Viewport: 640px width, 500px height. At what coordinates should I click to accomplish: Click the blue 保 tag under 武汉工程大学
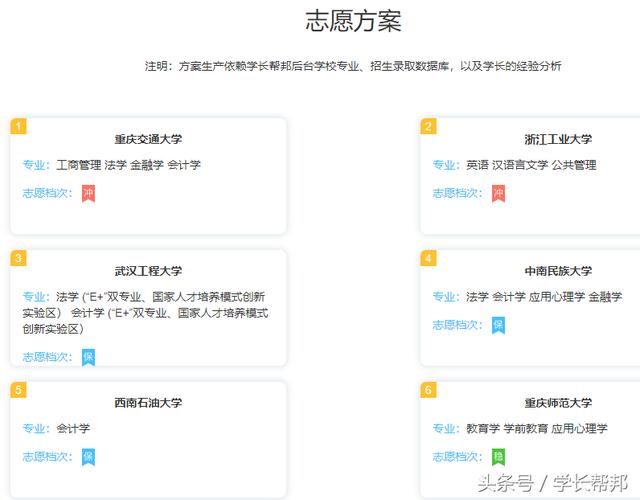click(x=88, y=357)
